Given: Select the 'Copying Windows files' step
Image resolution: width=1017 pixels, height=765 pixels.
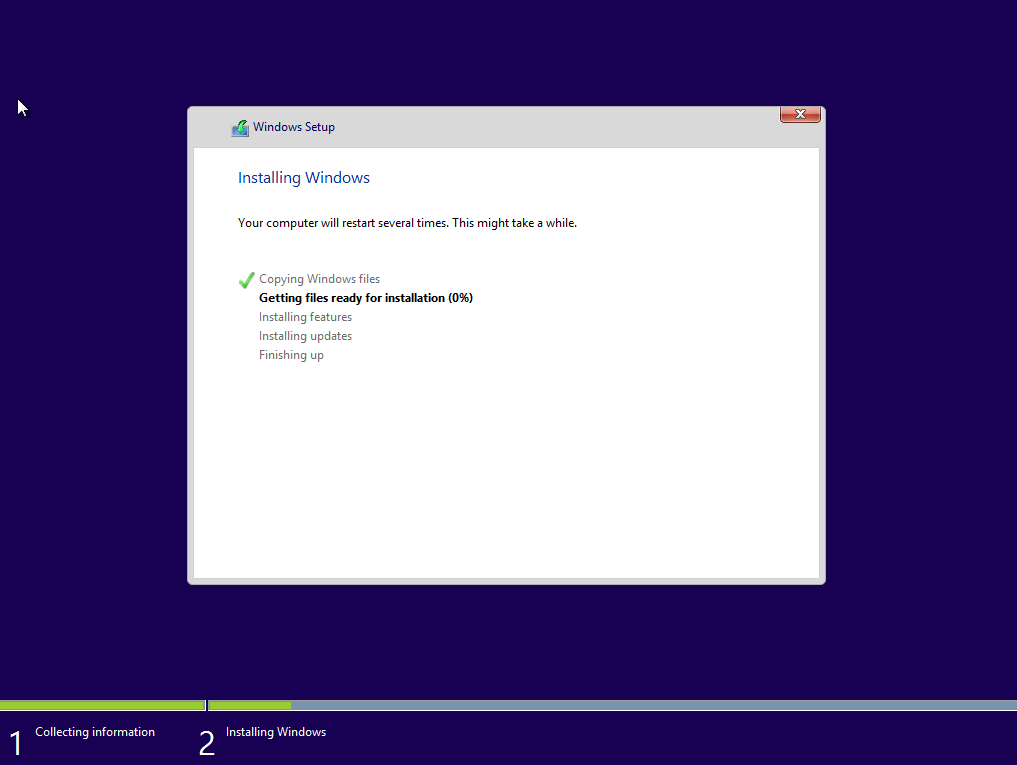Looking at the screenshot, I should (x=319, y=279).
